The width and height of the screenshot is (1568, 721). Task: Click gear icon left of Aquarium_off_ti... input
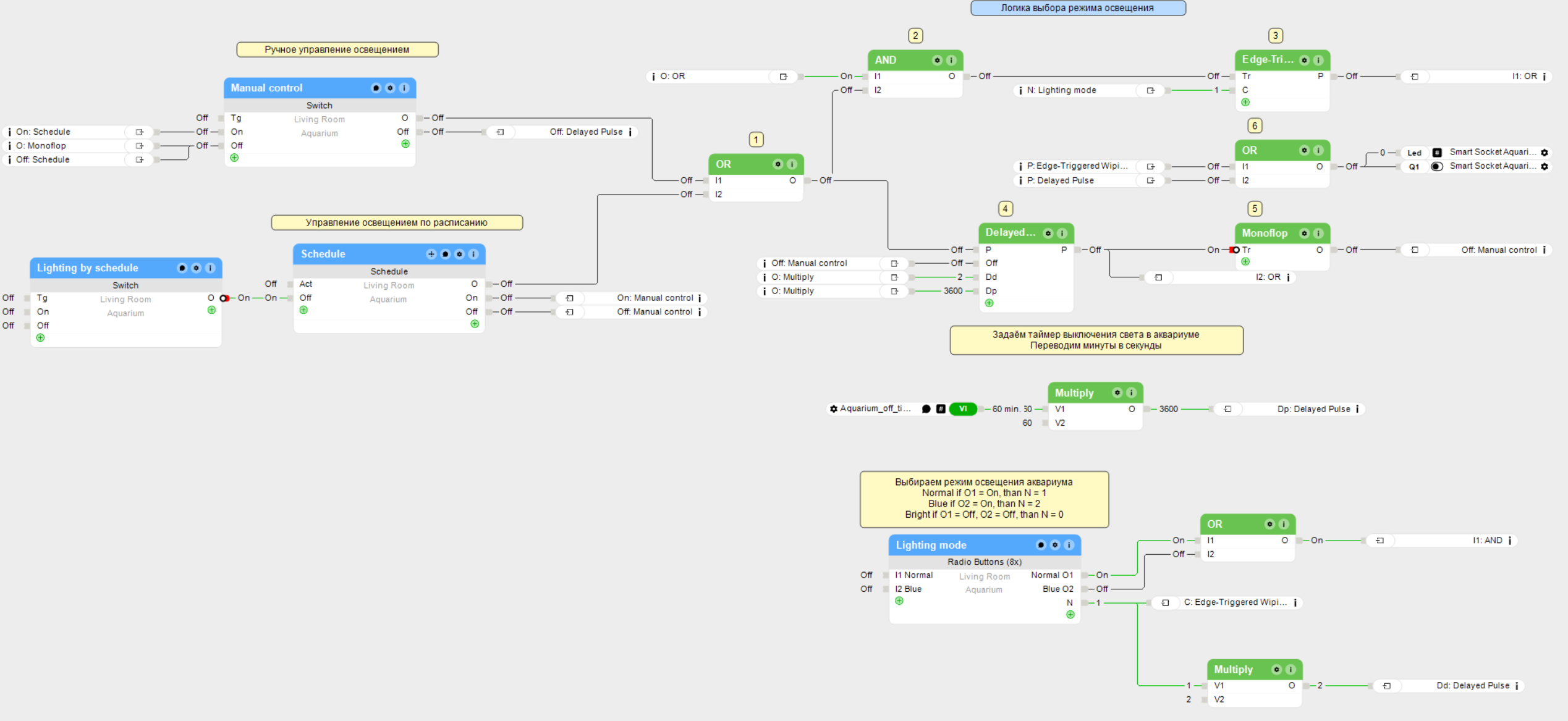834,408
